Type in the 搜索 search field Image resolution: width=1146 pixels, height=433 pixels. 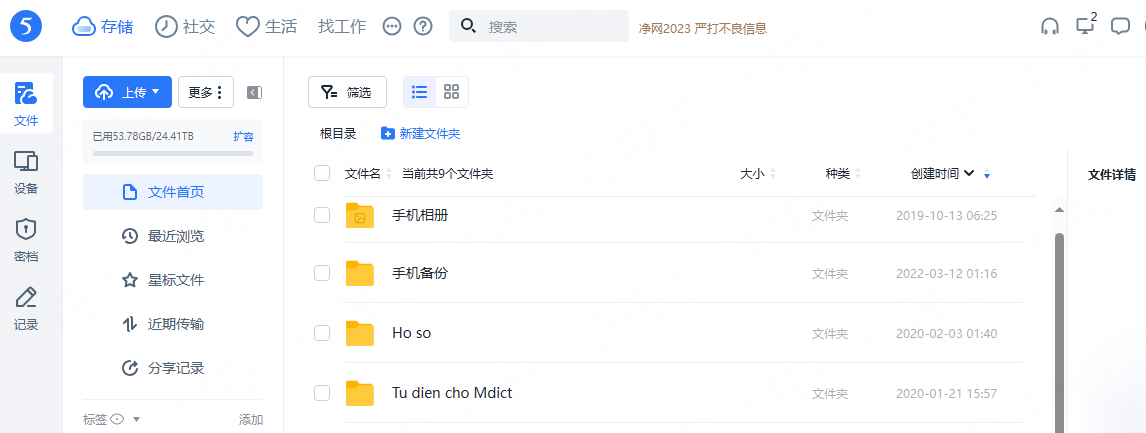pos(550,27)
